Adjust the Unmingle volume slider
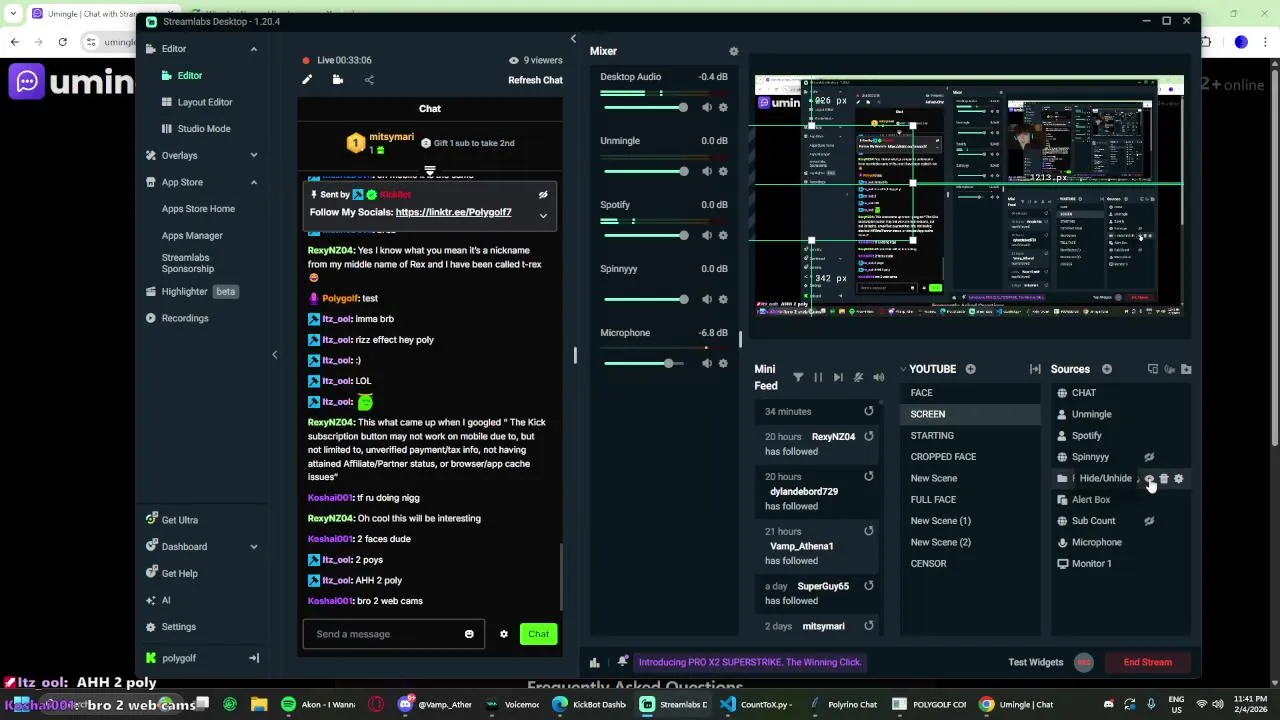The height and width of the screenshot is (720, 1280). (645, 171)
